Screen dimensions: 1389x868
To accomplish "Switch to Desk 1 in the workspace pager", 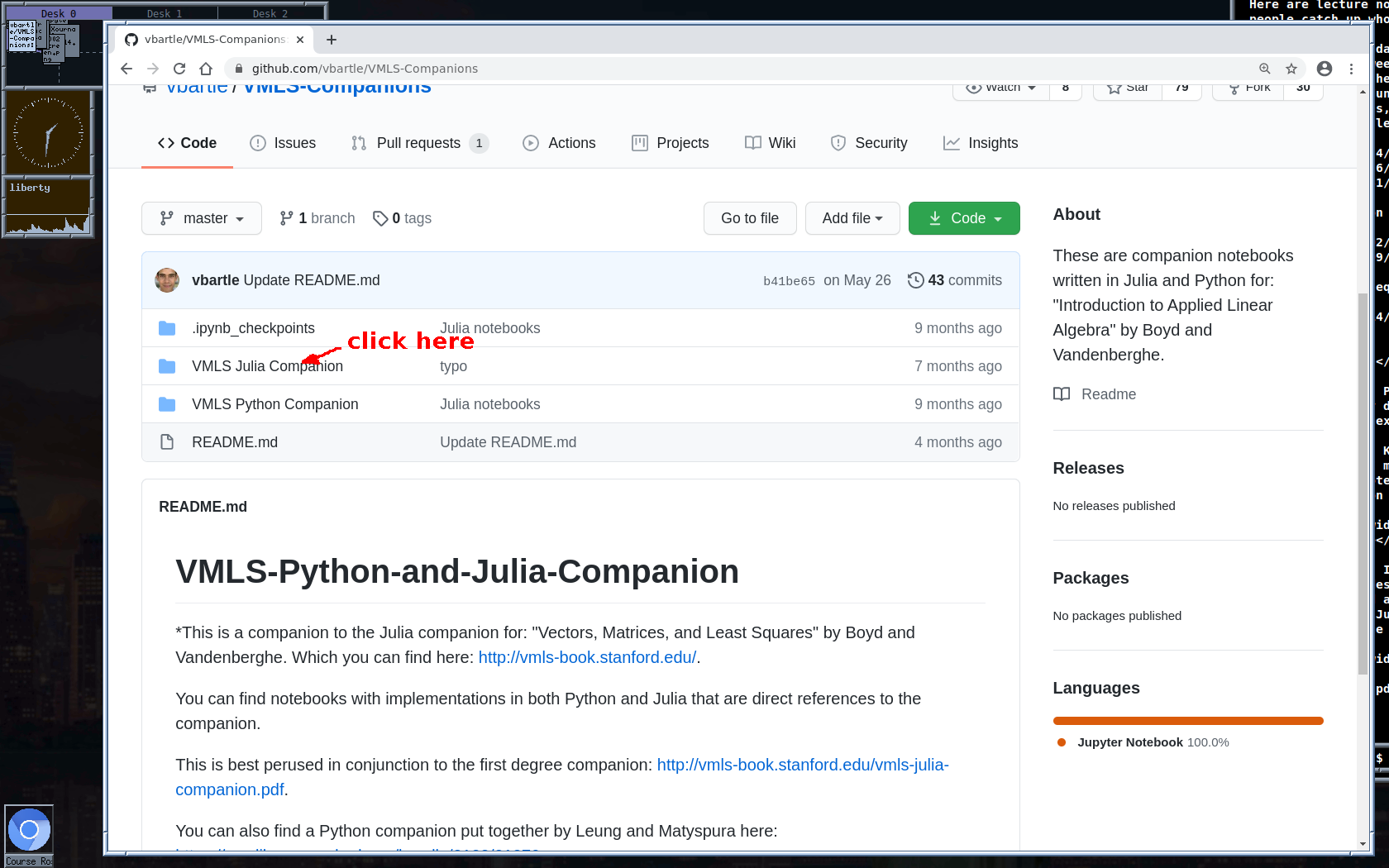I will tap(165, 13).
